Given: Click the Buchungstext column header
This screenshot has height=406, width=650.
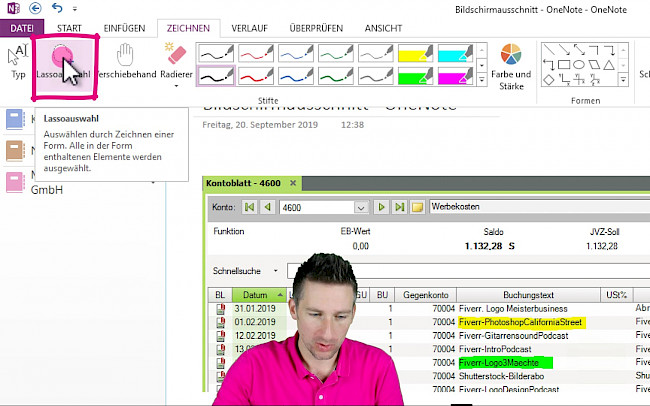Looking at the screenshot, I should [x=527, y=295].
